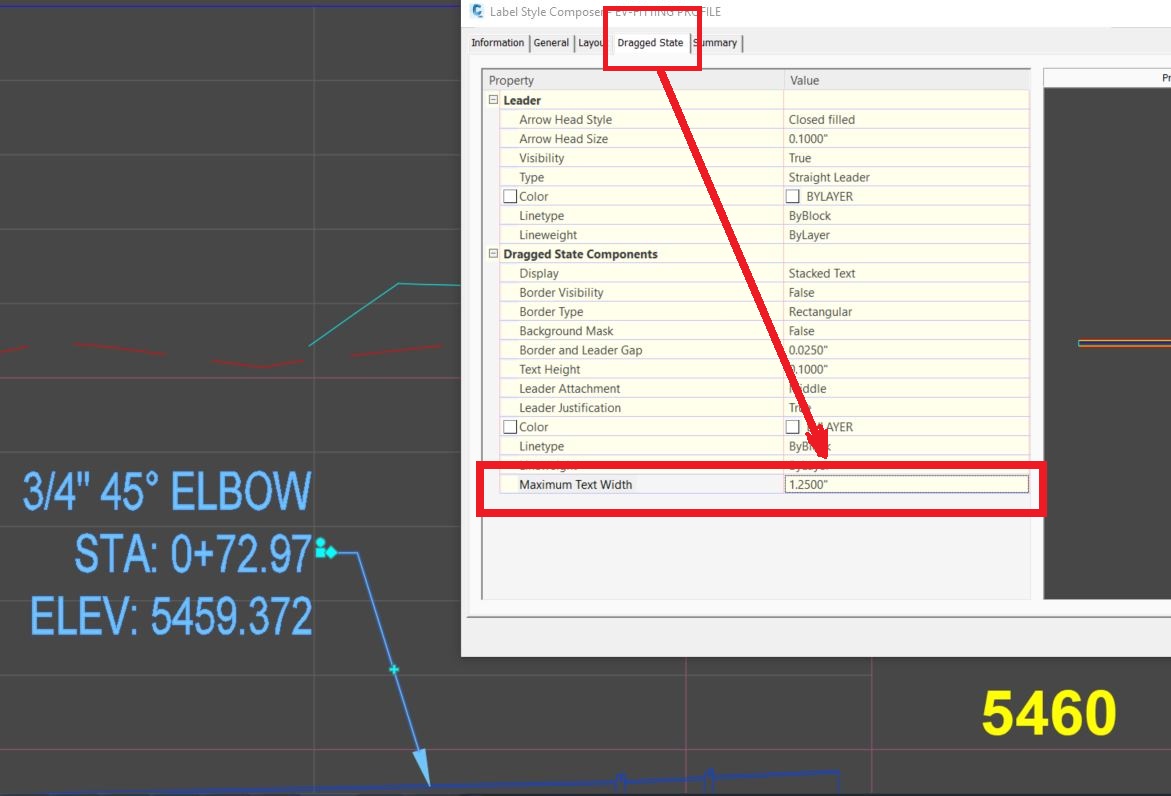Click the Leader Linetype value ByBlock
Image resolution: width=1171 pixels, height=796 pixels.
pyautogui.click(x=906, y=216)
